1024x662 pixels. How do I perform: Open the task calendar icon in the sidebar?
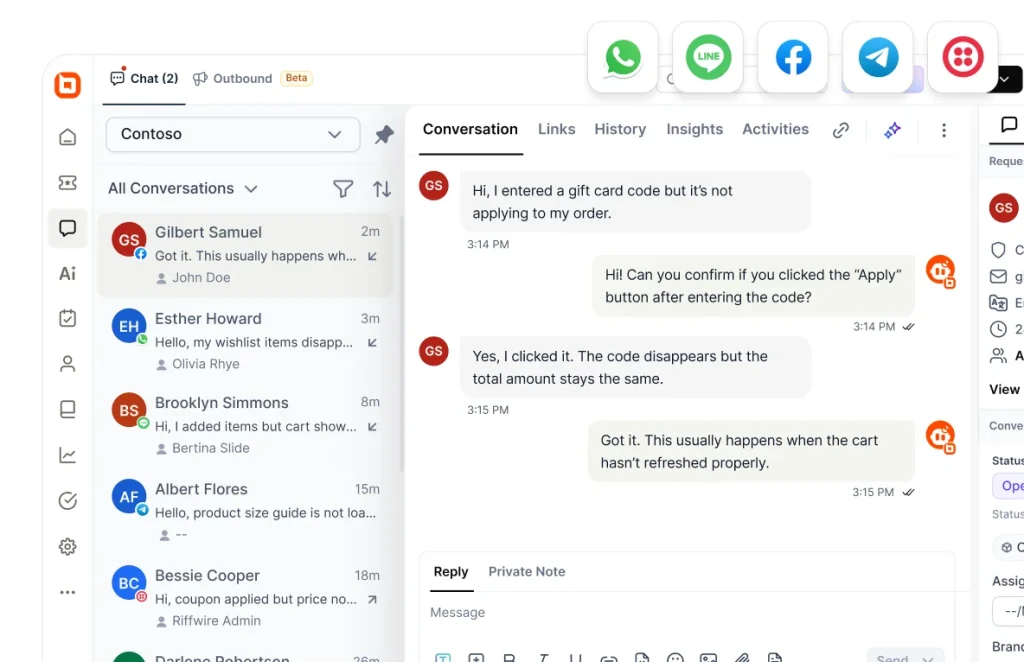67,319
